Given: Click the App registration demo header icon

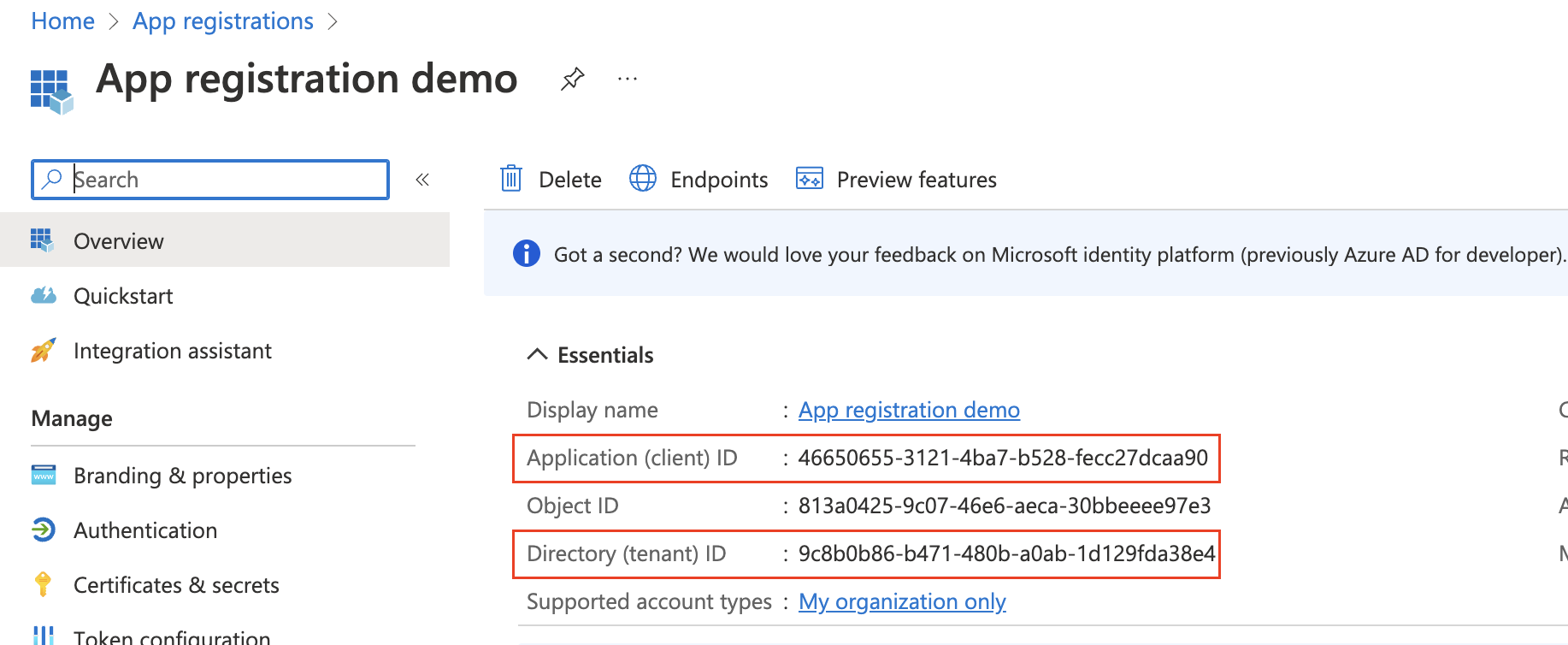Looking at the screenshot, I should pos(51,92).
